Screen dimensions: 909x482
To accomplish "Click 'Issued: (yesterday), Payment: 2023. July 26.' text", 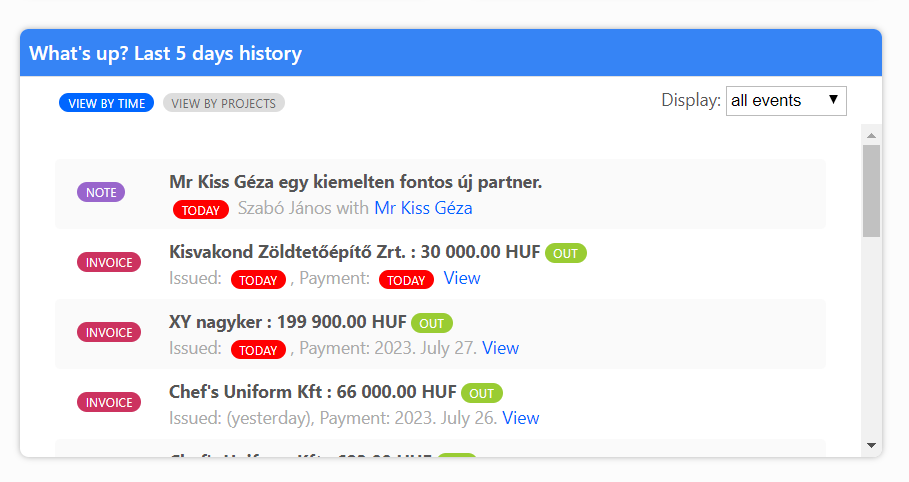I will coord(333,418).
